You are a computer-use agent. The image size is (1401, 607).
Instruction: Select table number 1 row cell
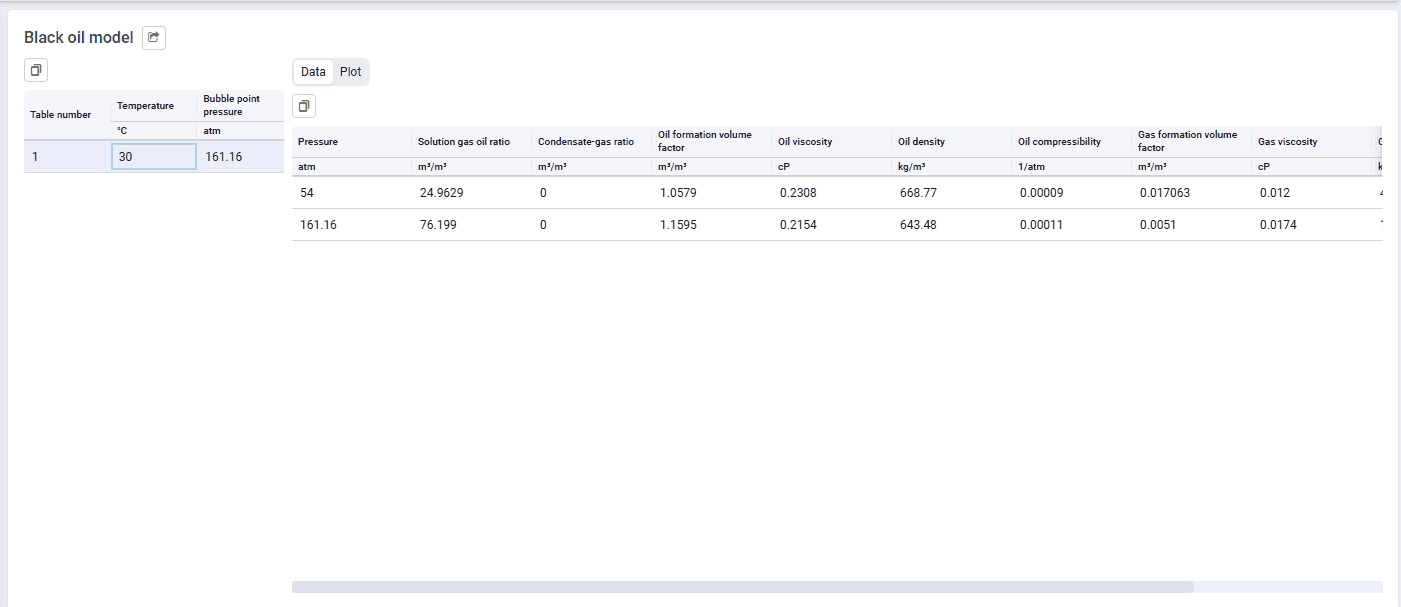tap(67, 156)
